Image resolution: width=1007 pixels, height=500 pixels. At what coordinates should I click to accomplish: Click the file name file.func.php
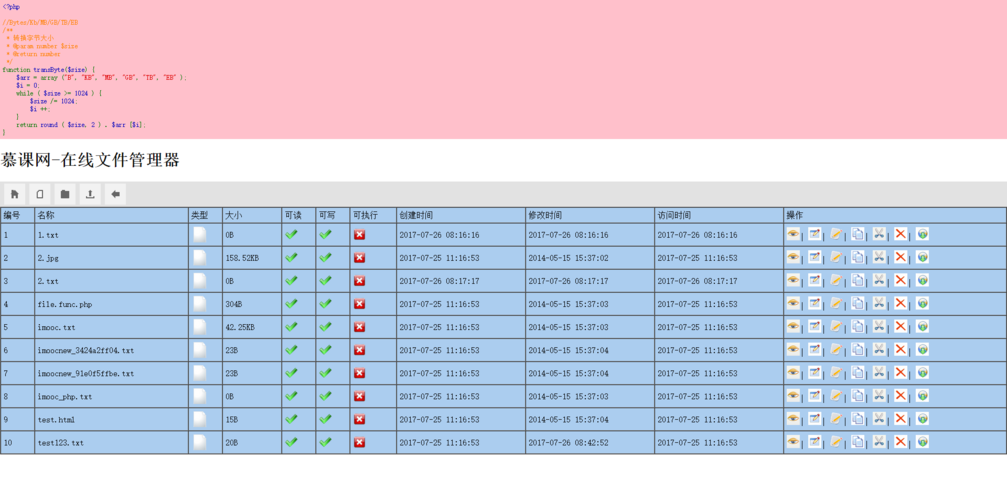[x=65, y=304]
